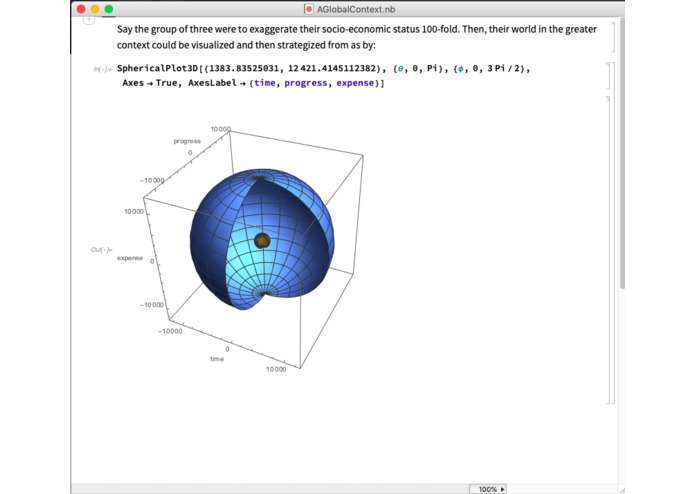Screen dimensions: 695x494
Task: Click the value 1383.83525031 in input
Action: 244,68
